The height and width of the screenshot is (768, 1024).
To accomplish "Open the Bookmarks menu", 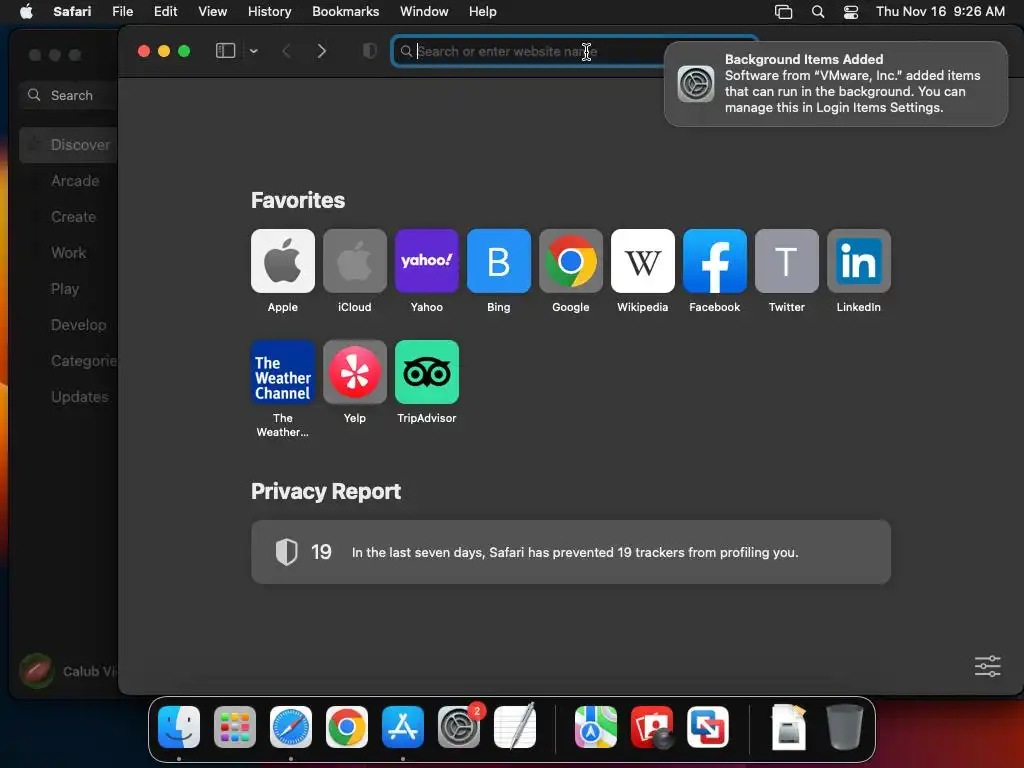I will 345,12.
